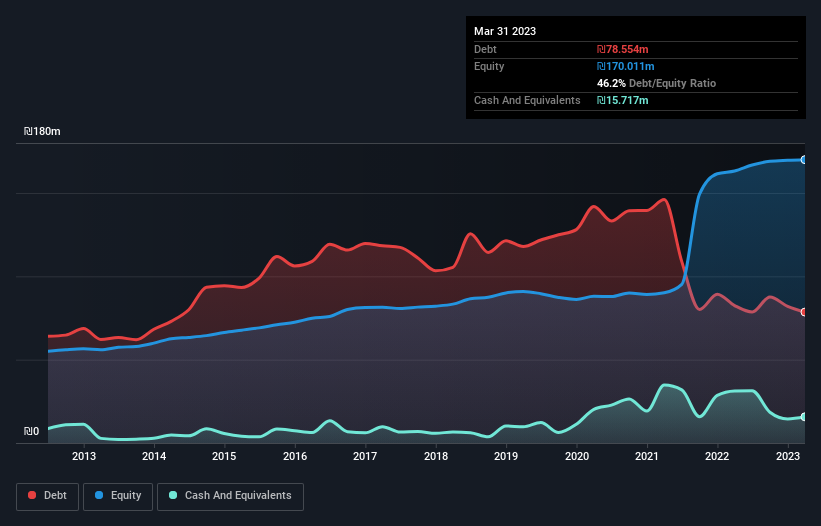Screen dimensions: 821x526
Task: Click the blue Equity legend dot
Action: [99, 495]
